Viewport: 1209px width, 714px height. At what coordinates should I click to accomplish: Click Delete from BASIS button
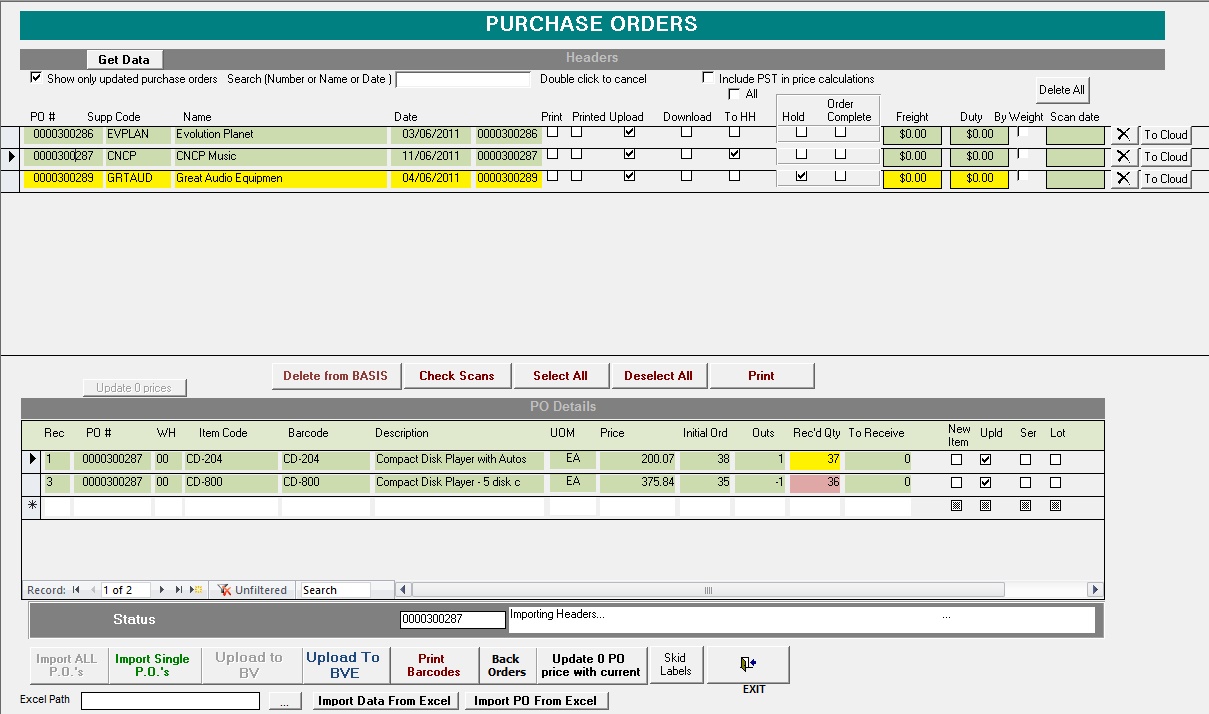point(336,376)
